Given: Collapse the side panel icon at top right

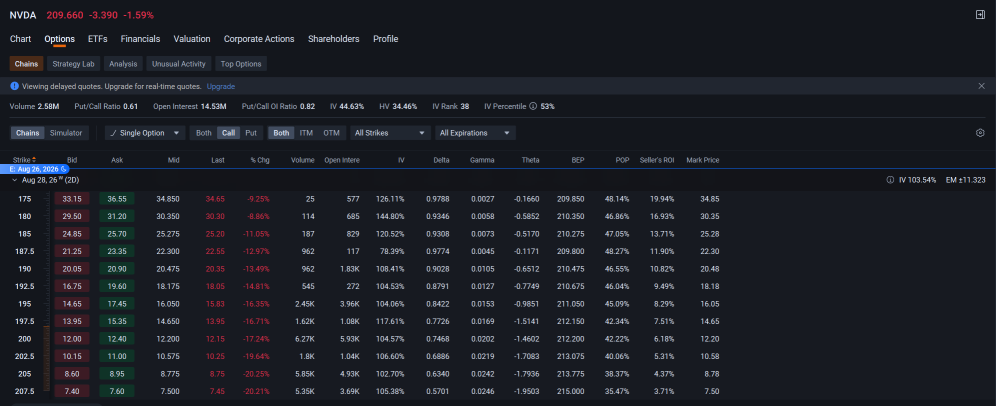Looking at the screenshot, I should click(980, 15).
